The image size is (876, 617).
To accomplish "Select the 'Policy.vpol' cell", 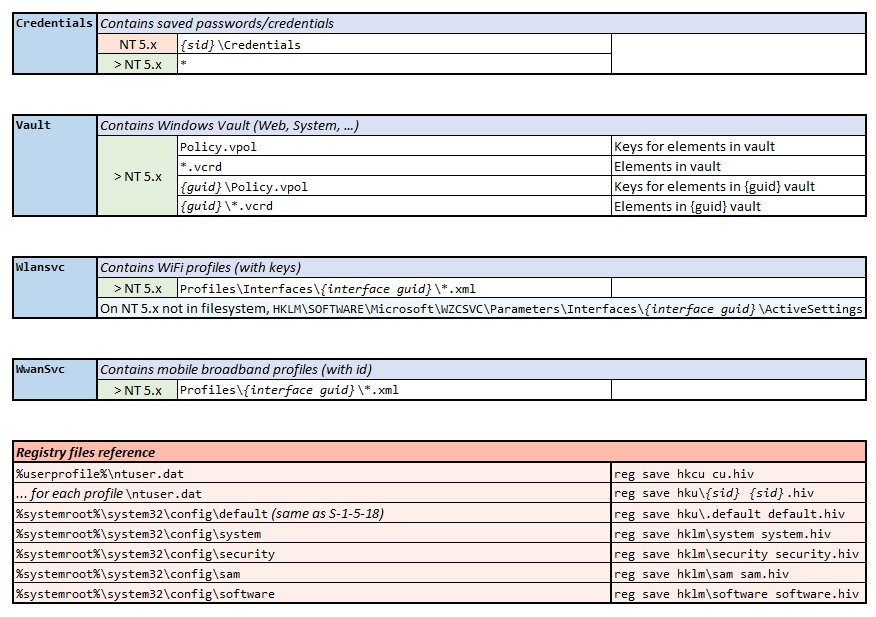I will click(x=394, y=146).
